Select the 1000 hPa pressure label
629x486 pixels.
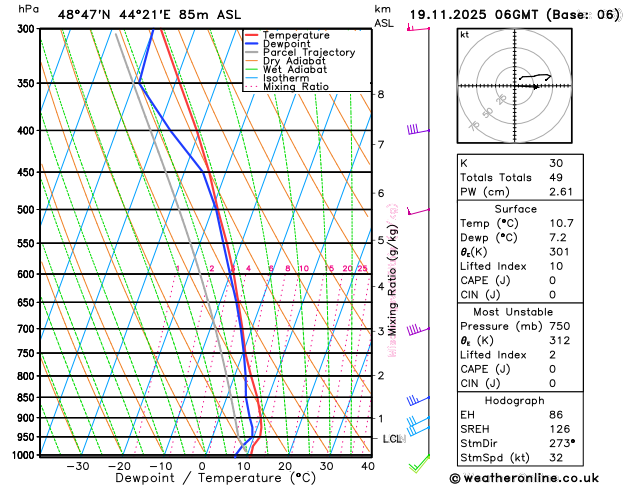(x=25, y=455)
